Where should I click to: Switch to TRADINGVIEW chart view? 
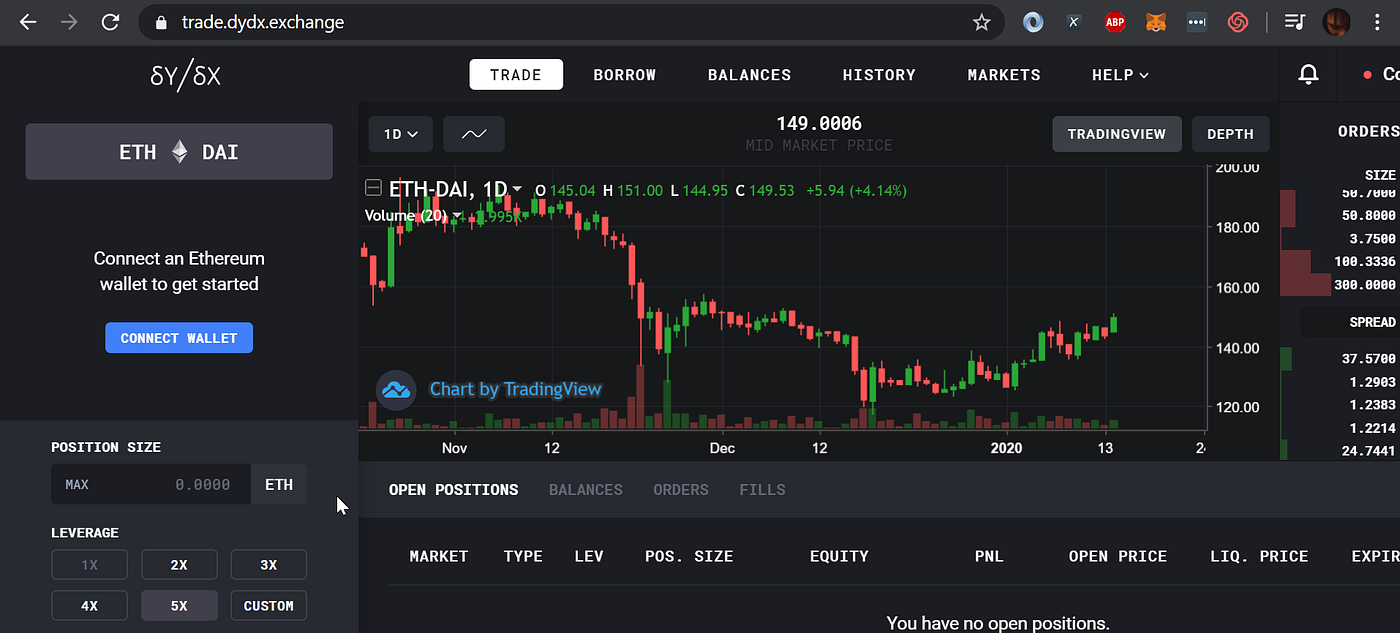click(1117, 134)
